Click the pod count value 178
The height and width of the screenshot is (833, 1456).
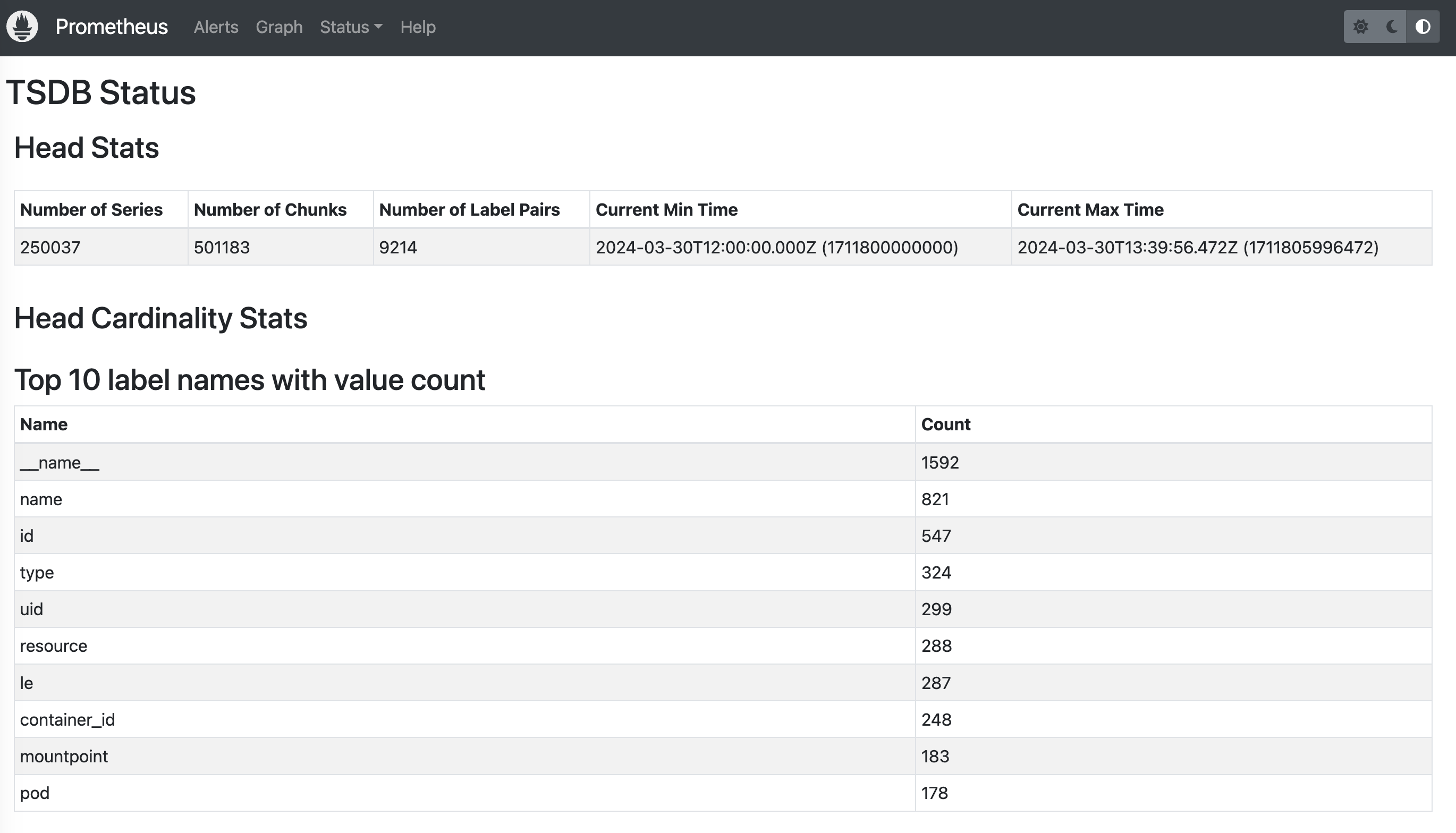934,793
